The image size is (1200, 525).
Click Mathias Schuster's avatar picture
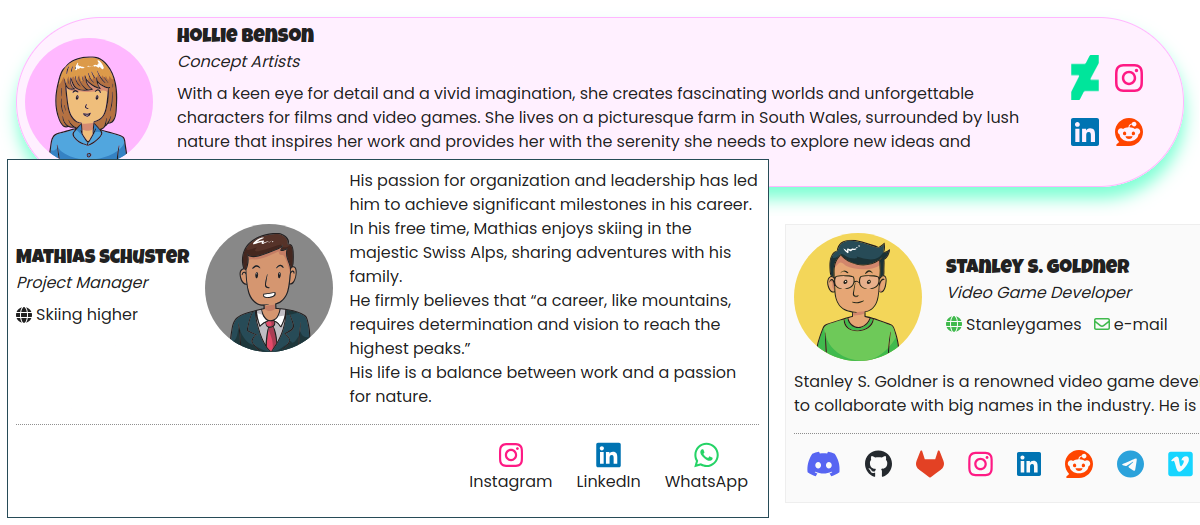point(269,288)
